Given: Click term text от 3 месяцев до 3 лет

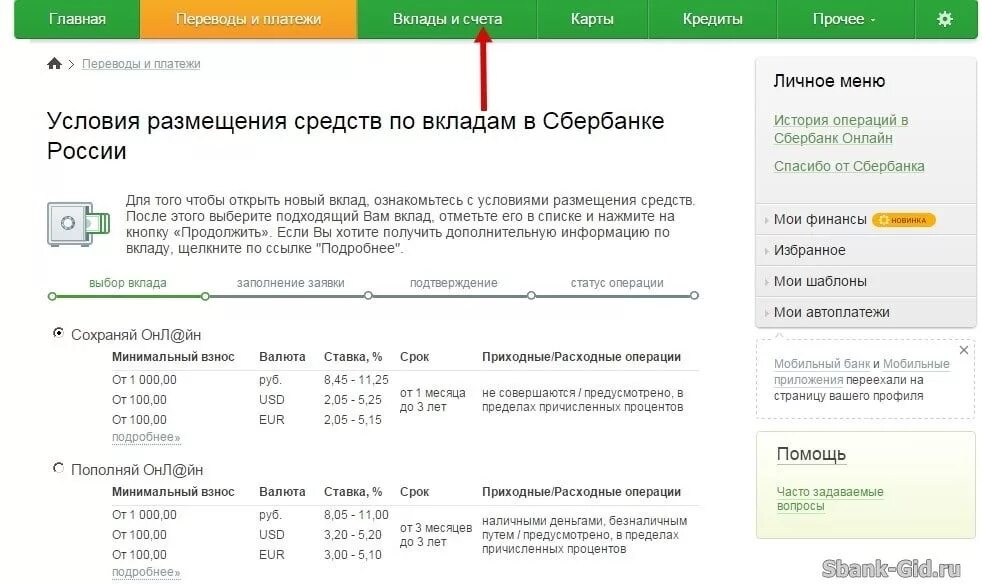Looking at the screenshot, I should click(x=436, y=534).
